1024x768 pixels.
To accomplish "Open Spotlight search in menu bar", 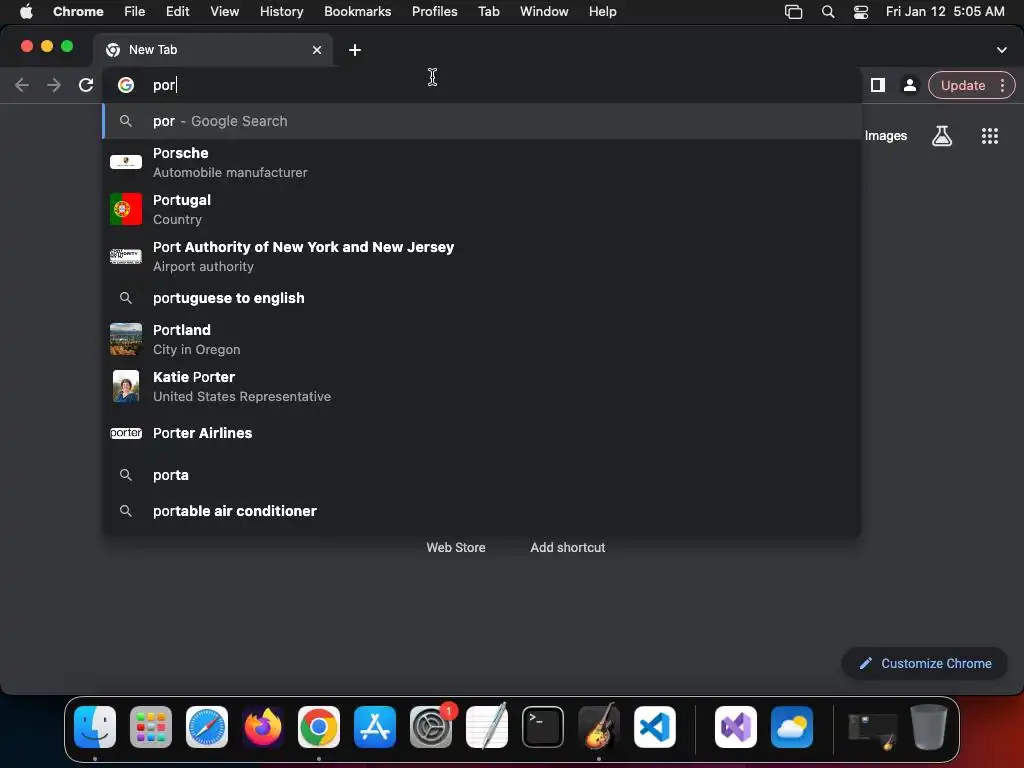I will pyautogui.click(x=827, y=12).
